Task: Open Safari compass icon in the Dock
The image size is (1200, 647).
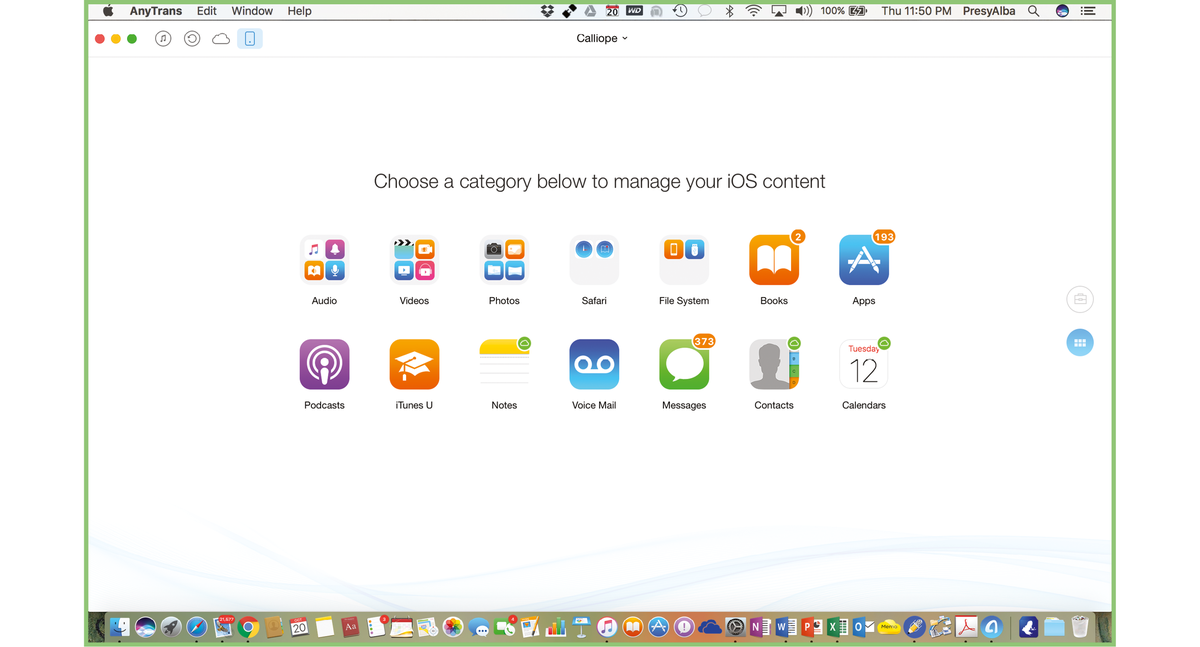Action: (196, 627)
